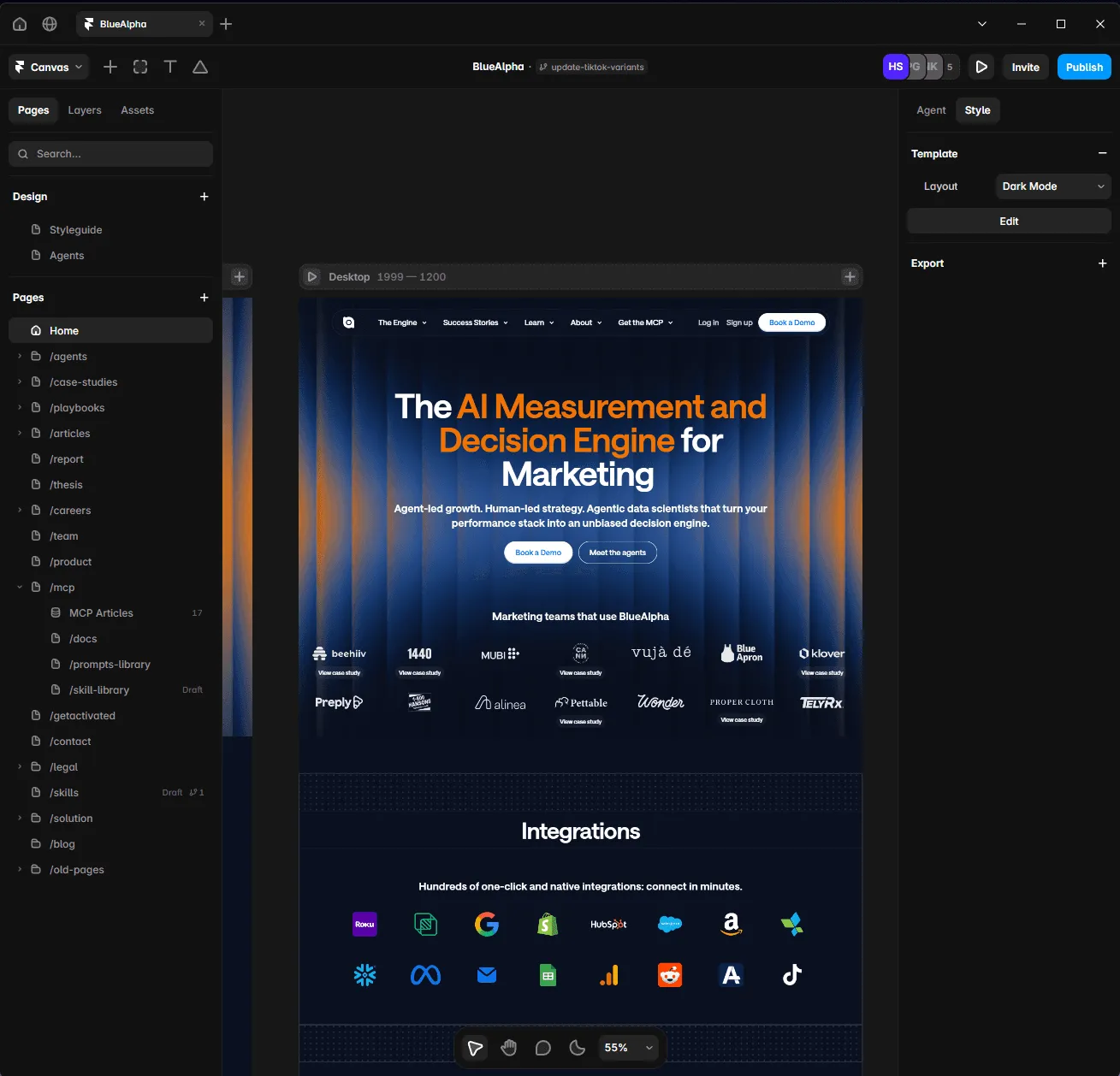Open the comment tool
The width and height of the screenshot is (1120, 1076).
click(543, 1048)
